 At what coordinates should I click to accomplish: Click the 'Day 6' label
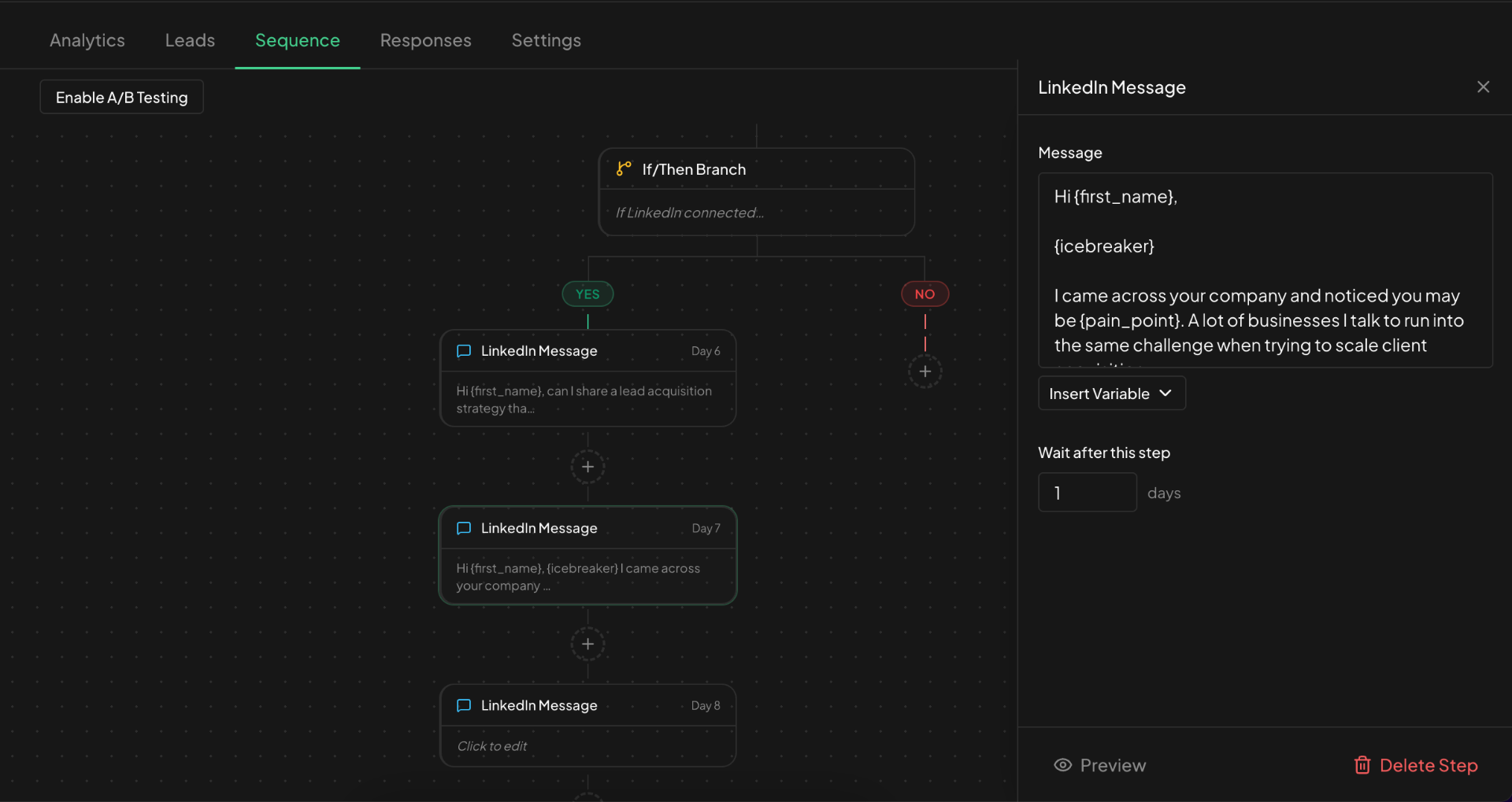(706, 351)
